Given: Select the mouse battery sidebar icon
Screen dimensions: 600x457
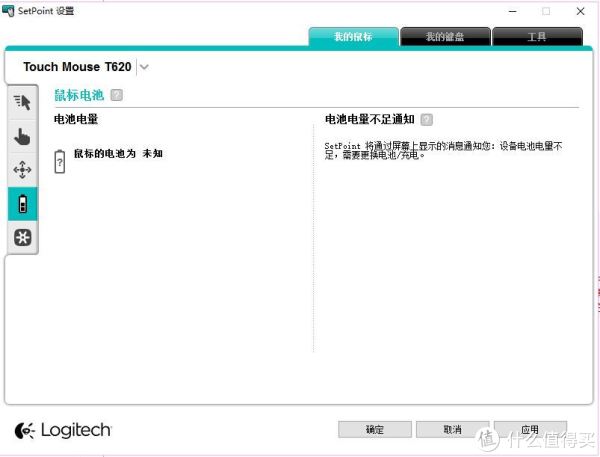Looking at the screenshot, I should [23, 204].
